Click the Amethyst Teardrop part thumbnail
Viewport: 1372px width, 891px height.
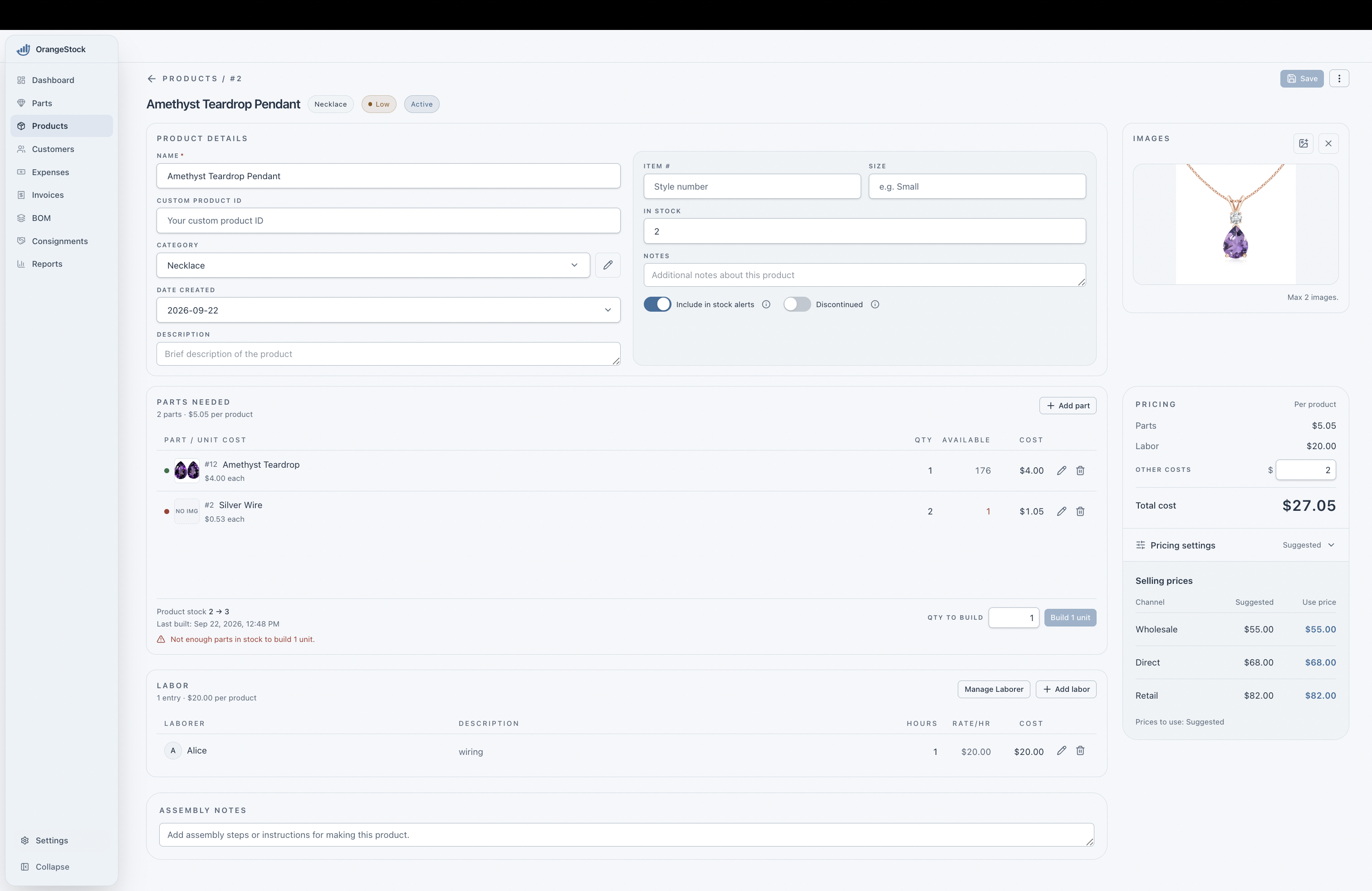point(187,470)
